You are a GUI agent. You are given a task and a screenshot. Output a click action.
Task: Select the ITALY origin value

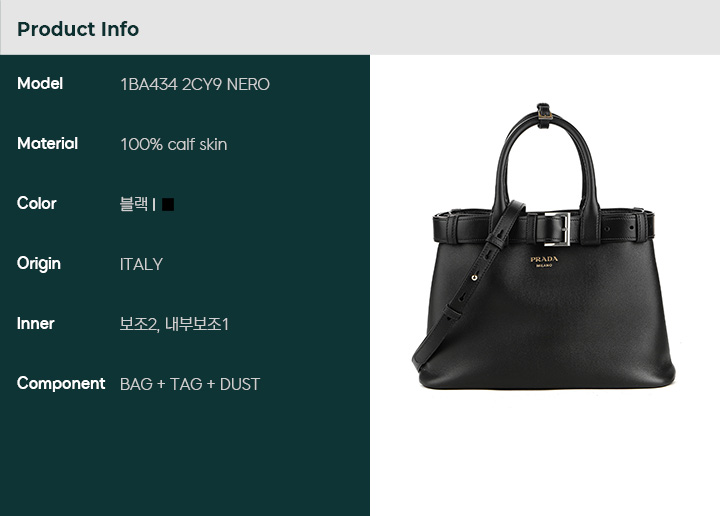coord(141,264)
